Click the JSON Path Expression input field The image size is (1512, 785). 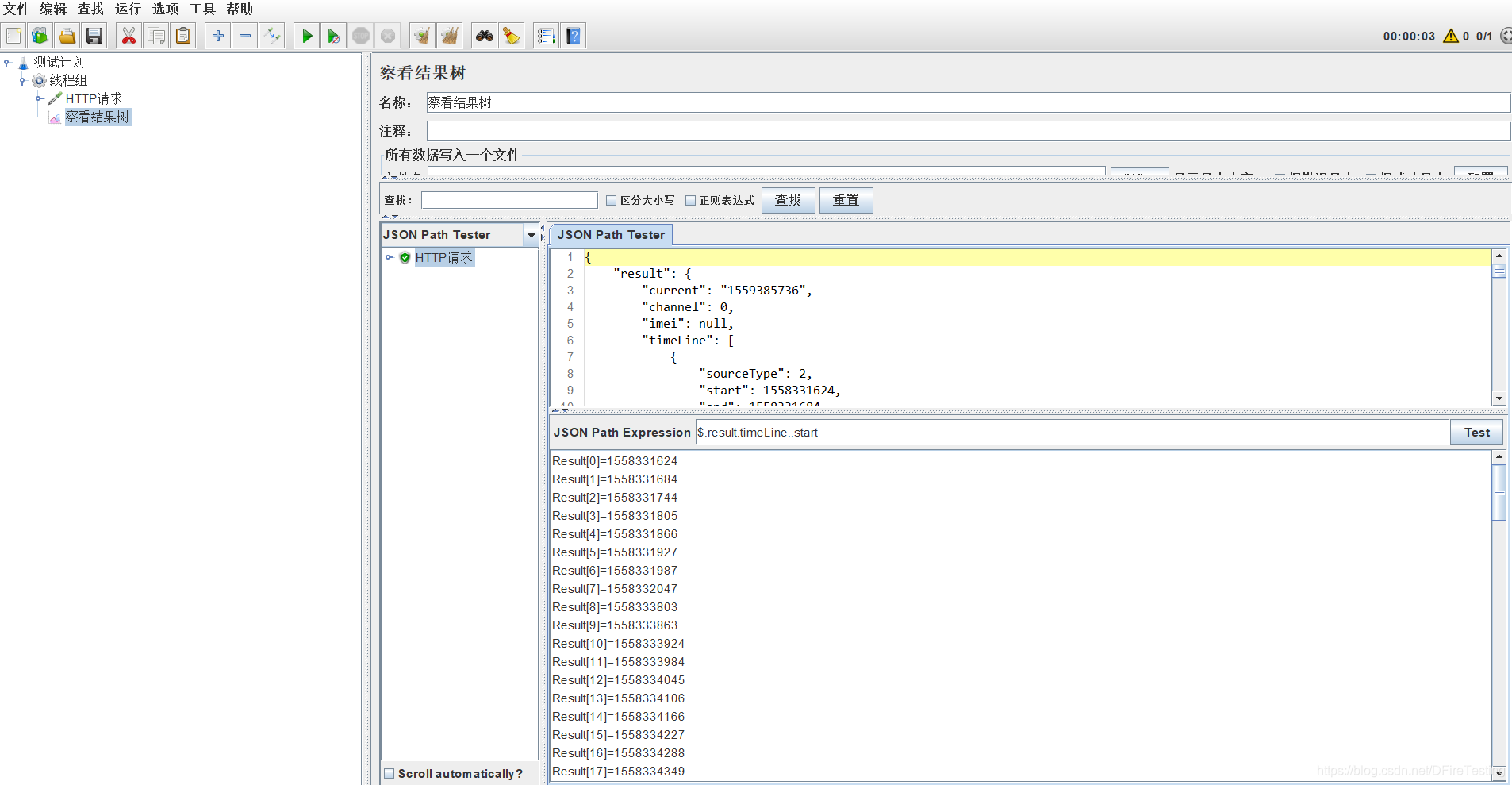click(x=1072, y=433)
